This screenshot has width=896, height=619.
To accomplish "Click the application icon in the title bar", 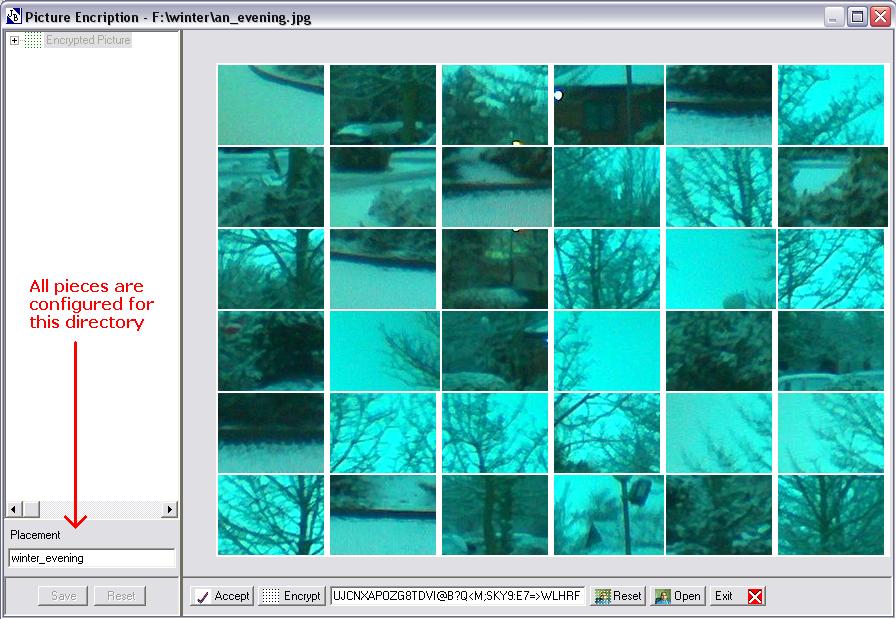I will 14,17.
